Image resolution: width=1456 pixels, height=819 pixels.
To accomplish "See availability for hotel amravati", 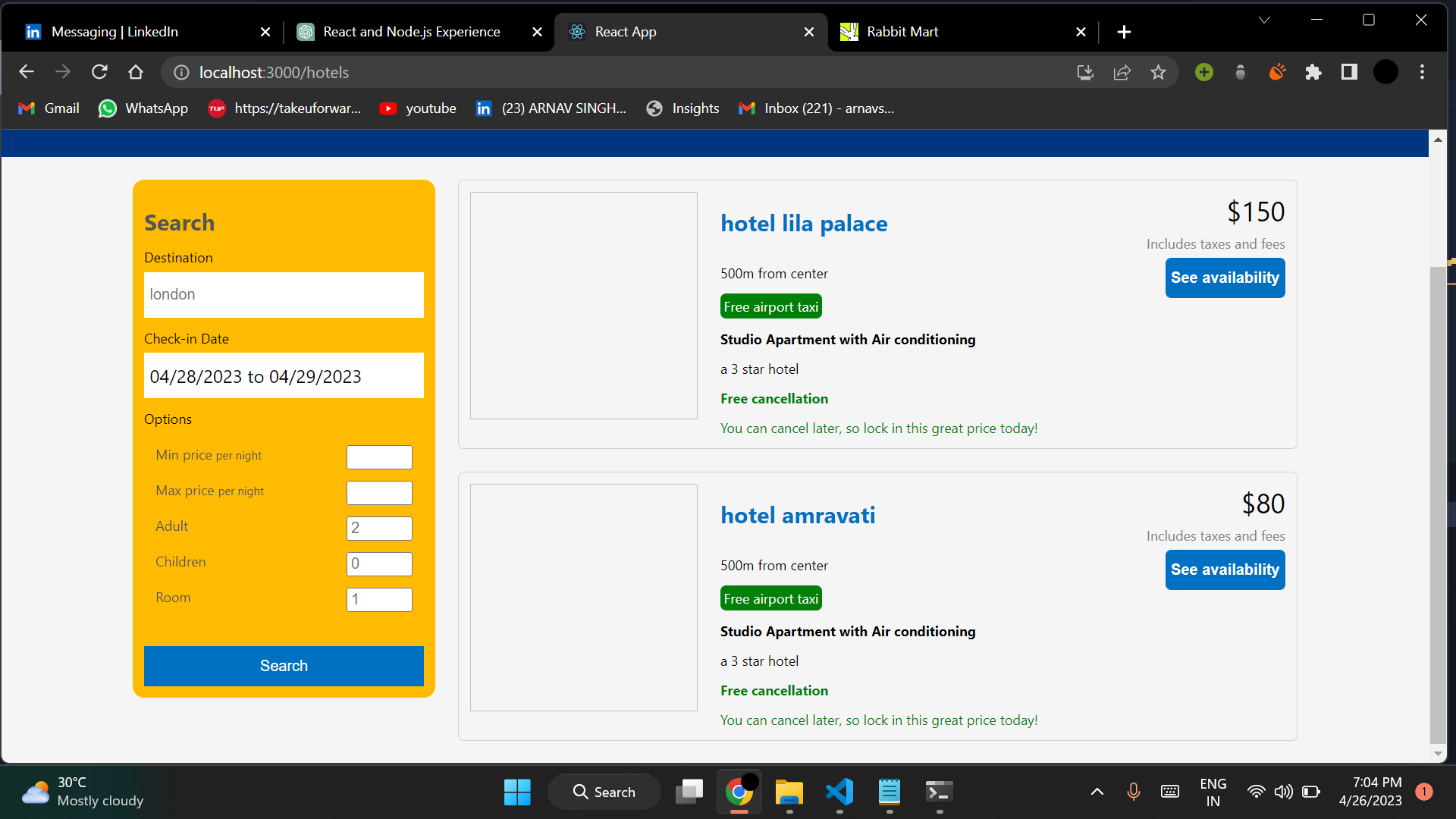I will tap(1224, 570).
